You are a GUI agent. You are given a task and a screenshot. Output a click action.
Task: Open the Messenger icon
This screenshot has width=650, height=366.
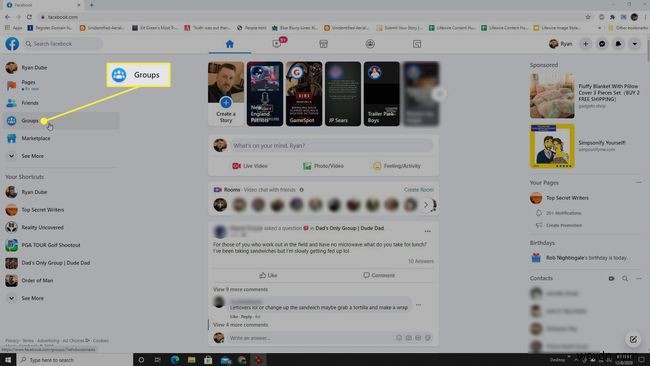(x=602, y=44)
